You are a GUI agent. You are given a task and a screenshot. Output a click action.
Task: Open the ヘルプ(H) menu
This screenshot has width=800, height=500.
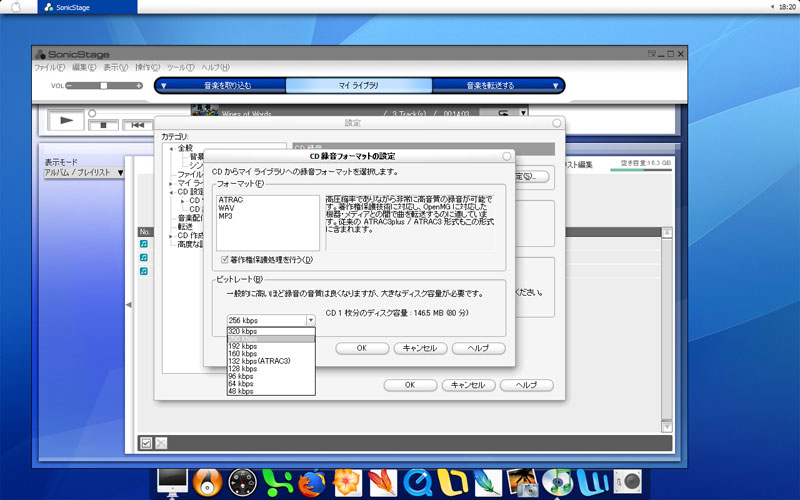[x=215, y=67]
